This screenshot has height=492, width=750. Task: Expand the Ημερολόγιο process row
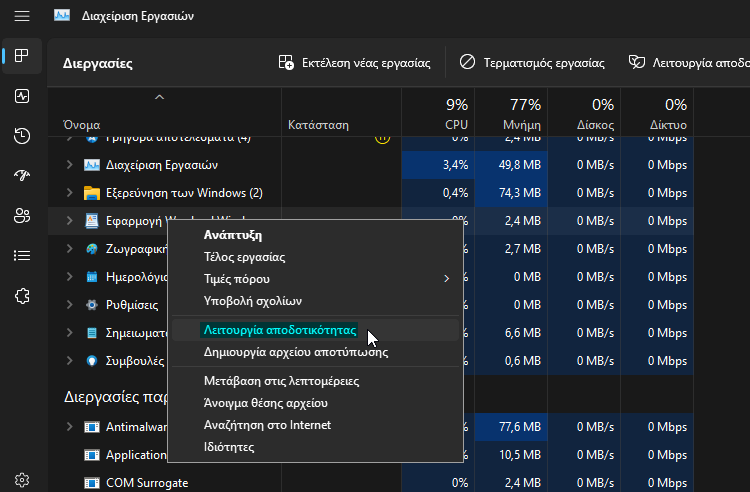pos(69,277)
